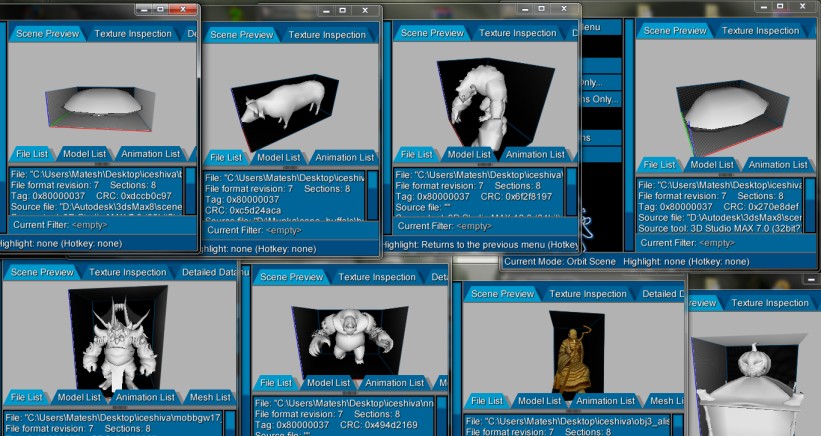Click 'Current Mode: Orbit Scene' status text
821x436 pixels.
coord(560,262)
